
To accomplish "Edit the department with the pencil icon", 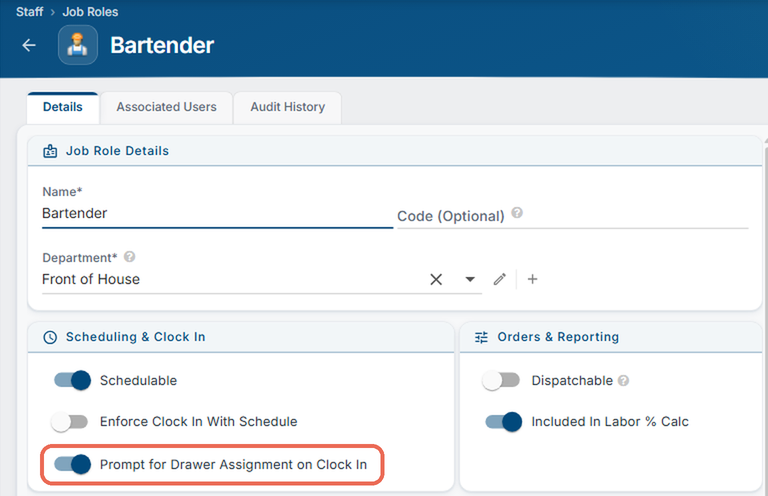I will (x=500, y=280).
